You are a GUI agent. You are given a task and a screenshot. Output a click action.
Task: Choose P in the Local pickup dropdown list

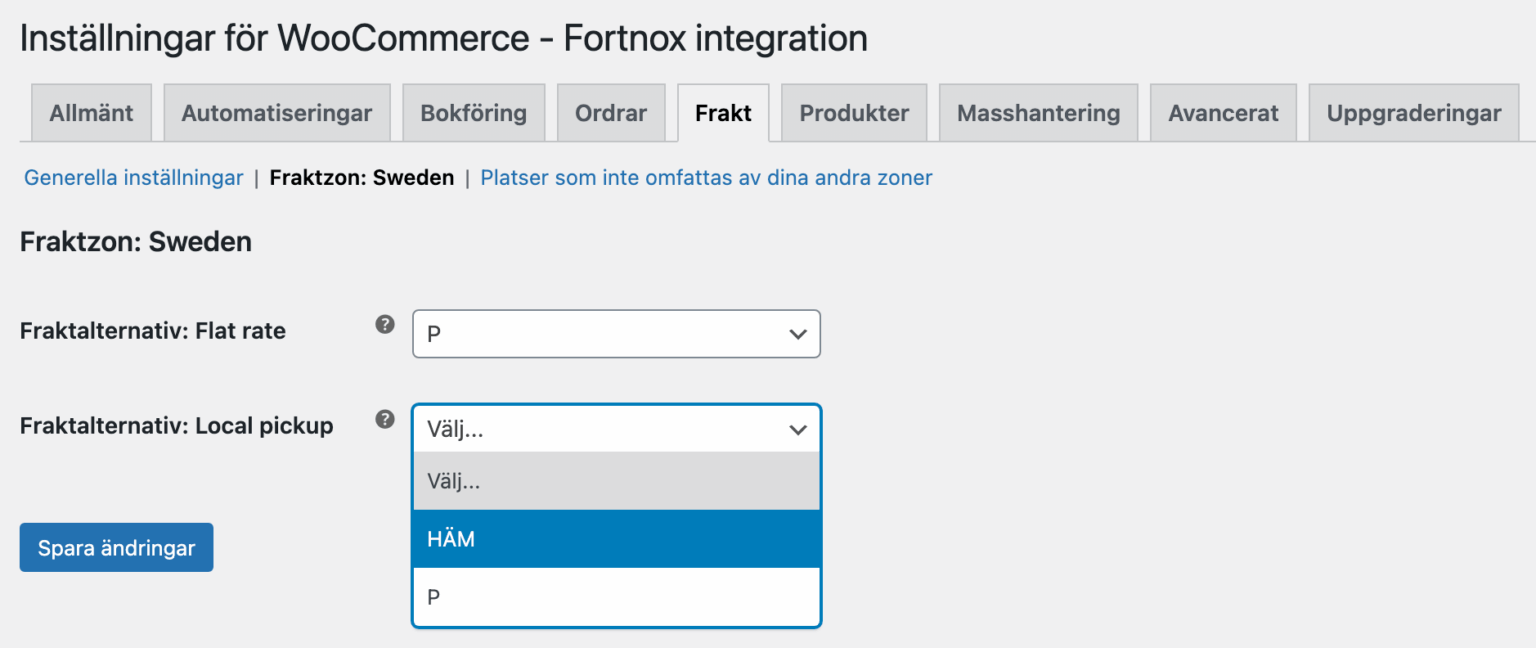pyautogui.click(x=616, y=596)
